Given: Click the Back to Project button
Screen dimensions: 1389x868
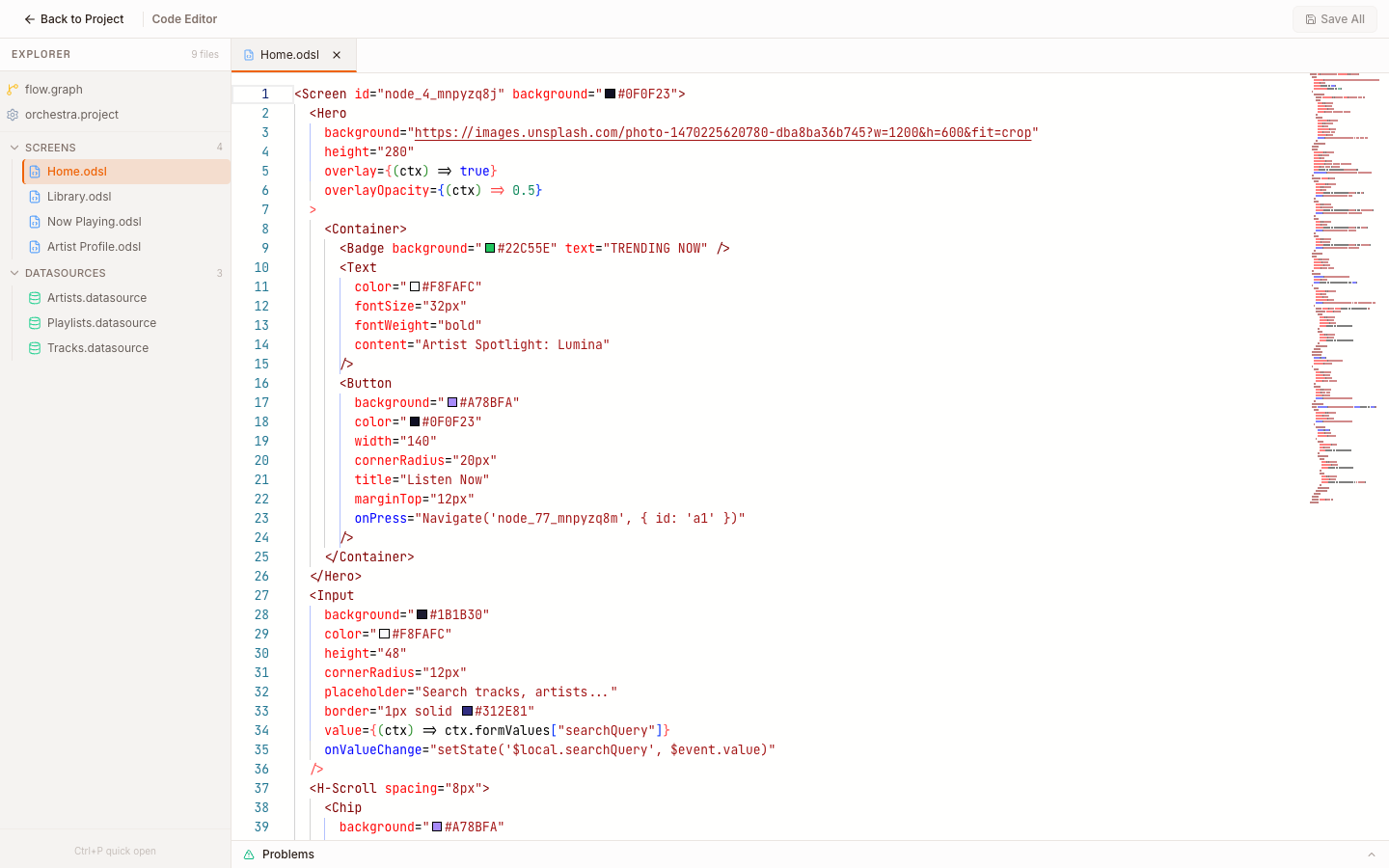Looking at the screenshot, I should [x=73, y=18].
